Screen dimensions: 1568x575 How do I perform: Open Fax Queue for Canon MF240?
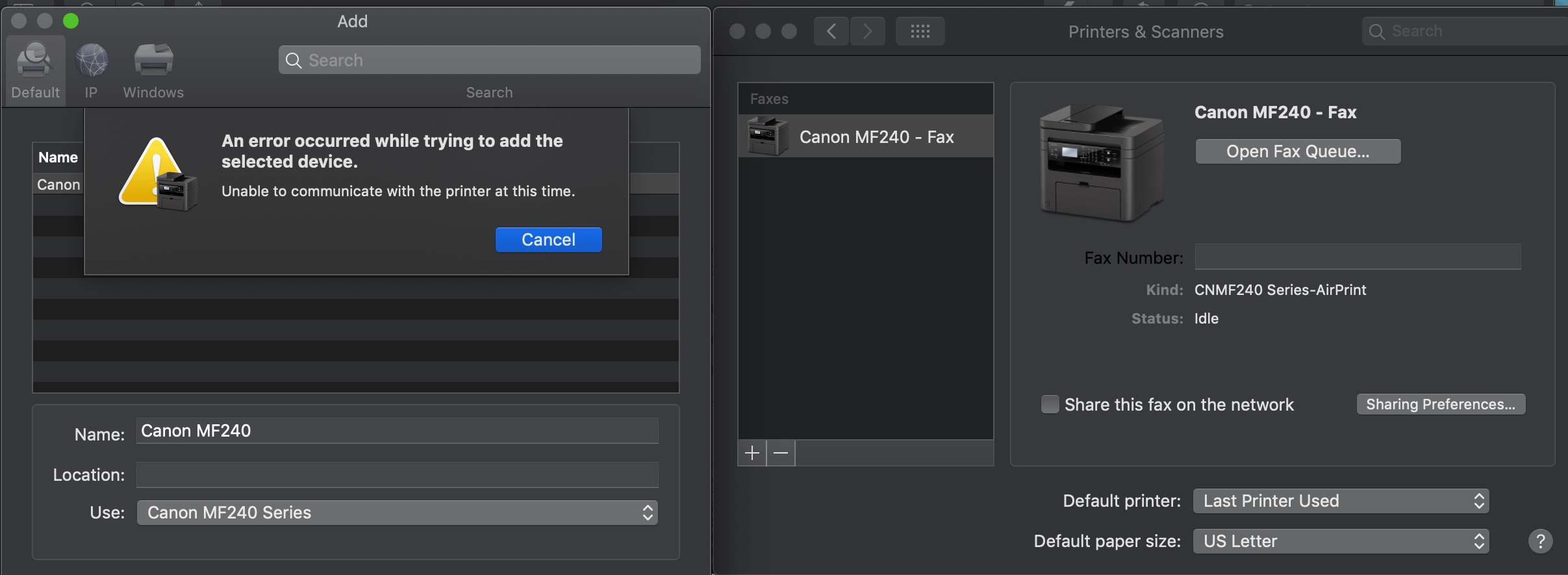1298,151
